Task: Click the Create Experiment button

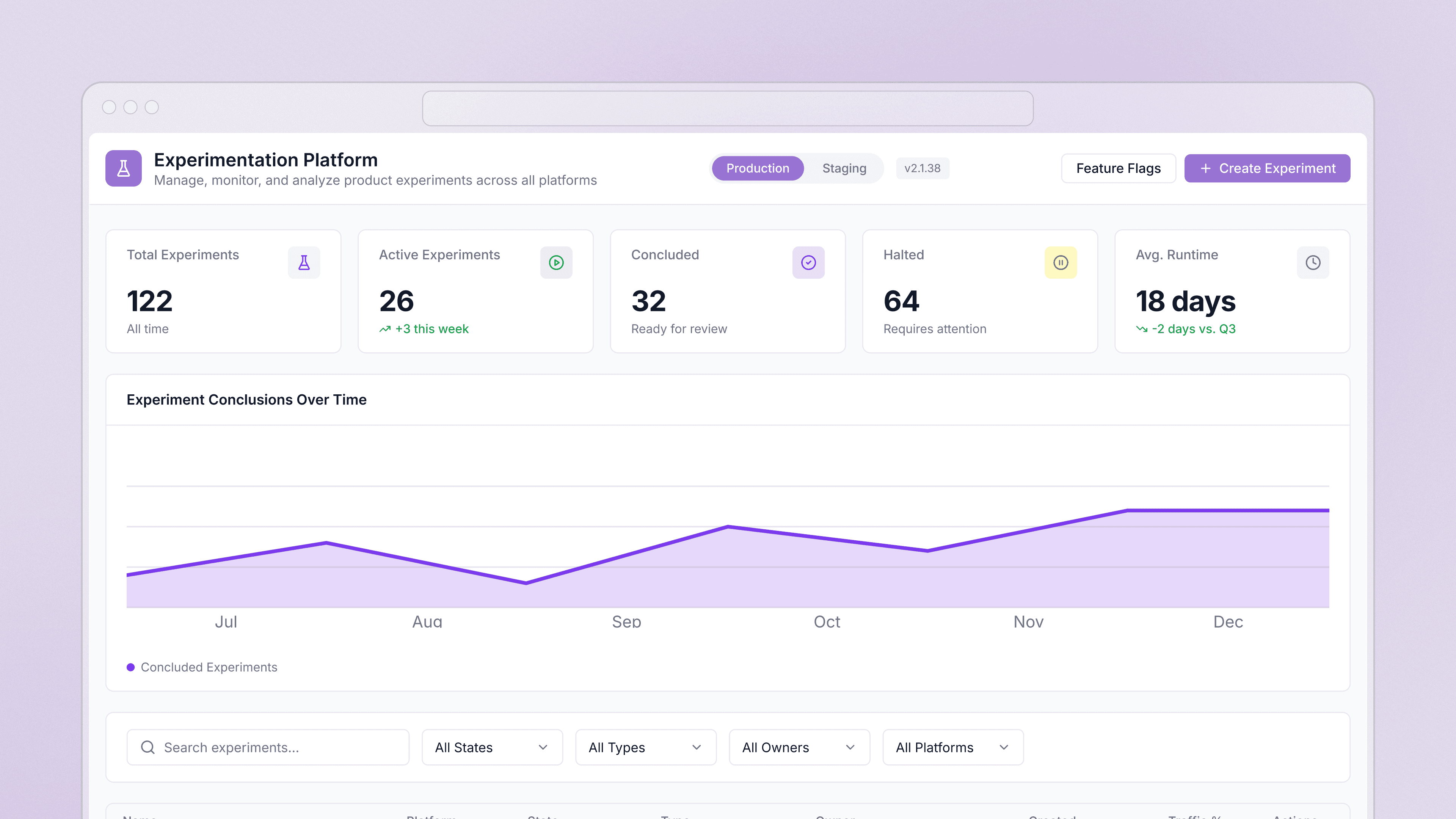Action: [x=1267, y=168]
